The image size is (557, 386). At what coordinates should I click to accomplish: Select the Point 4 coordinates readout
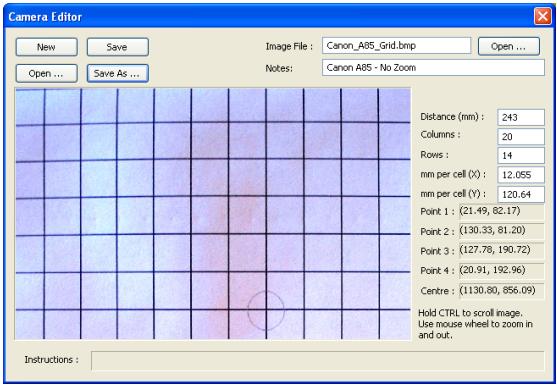coord(502,271)
